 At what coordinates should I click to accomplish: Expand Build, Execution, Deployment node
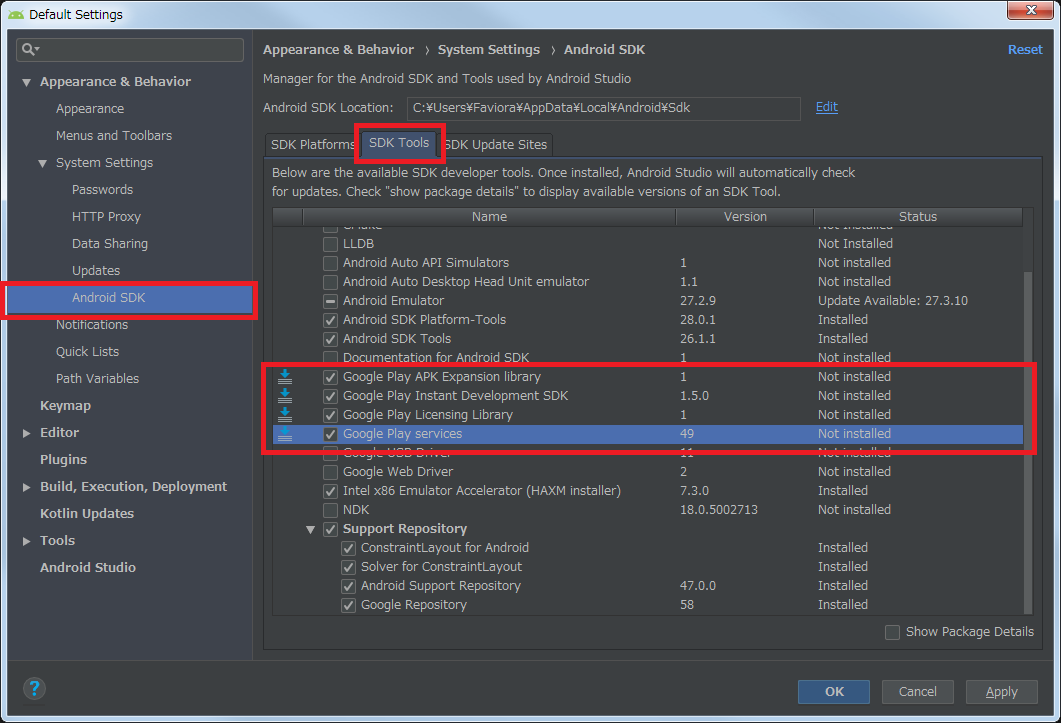coord(26,487)
